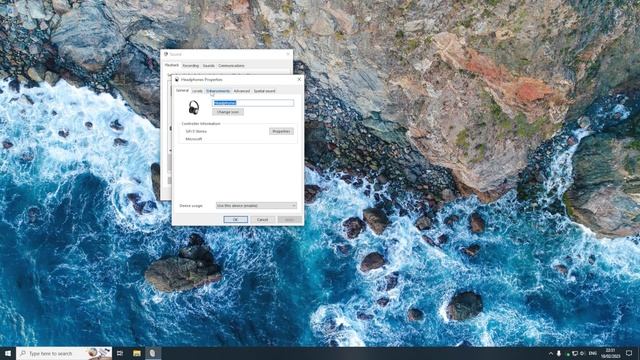Click the Cancel button
The image size is (640, 360).
(262, 220)
